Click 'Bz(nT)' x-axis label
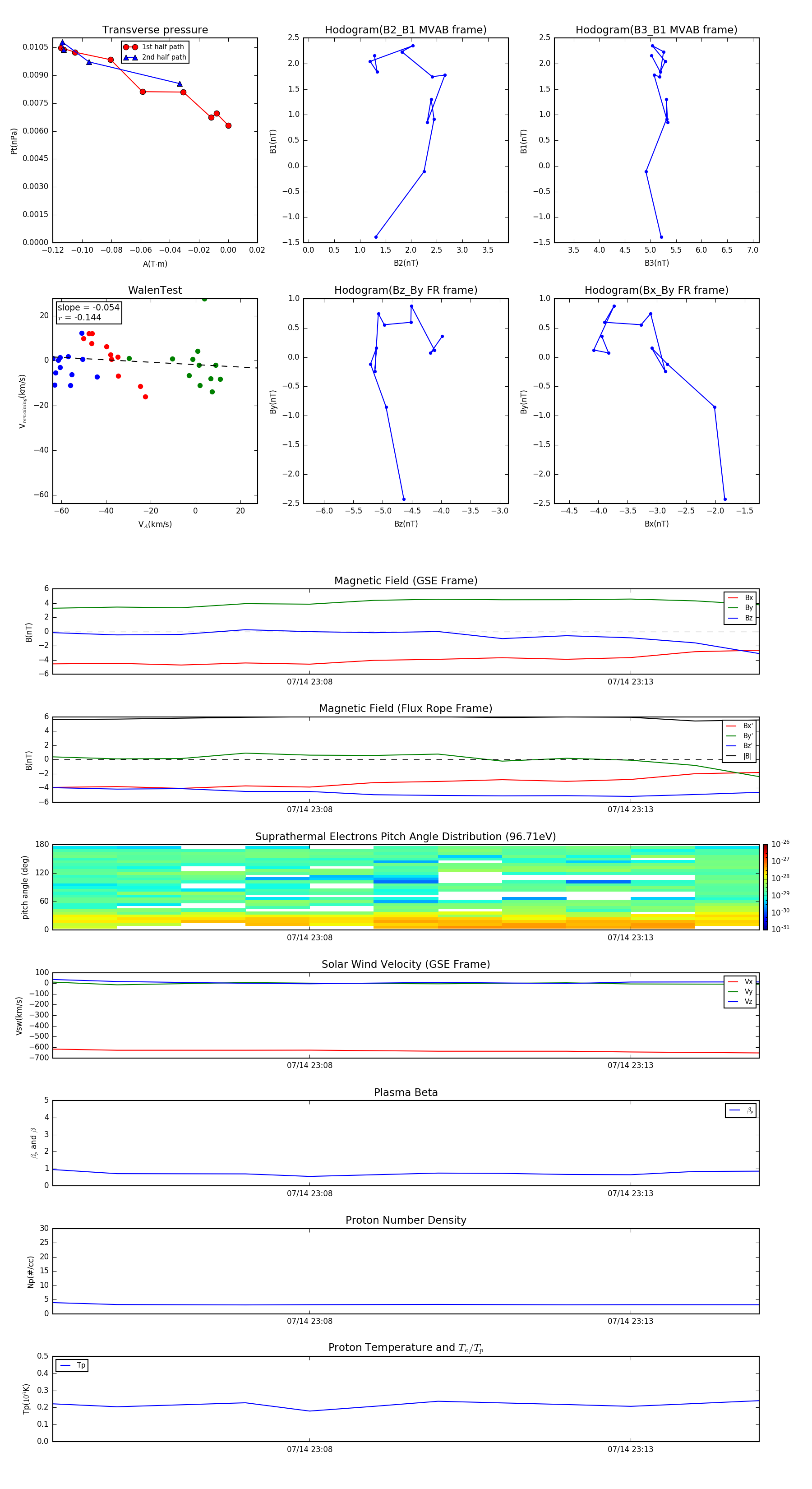This screenshot has height=1489, width=812. click(406, 524)
